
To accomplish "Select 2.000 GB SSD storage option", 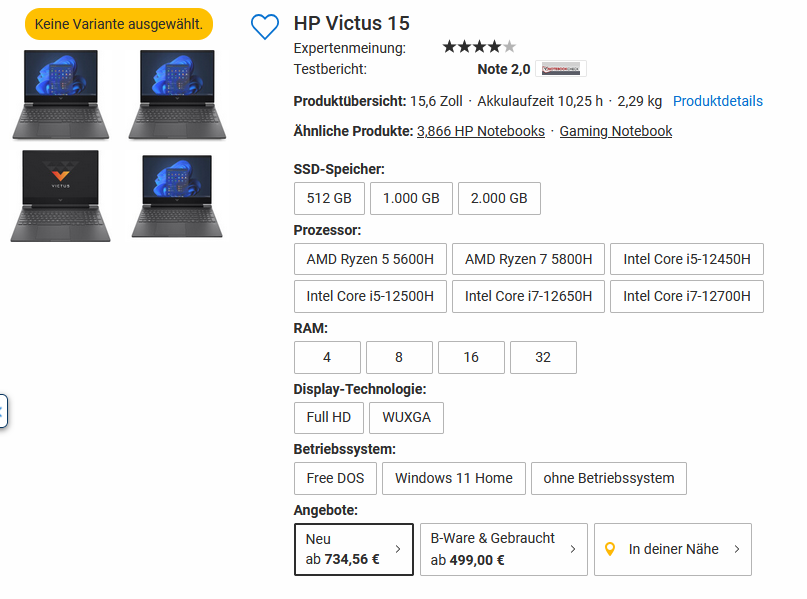I will tap(499, 198).
